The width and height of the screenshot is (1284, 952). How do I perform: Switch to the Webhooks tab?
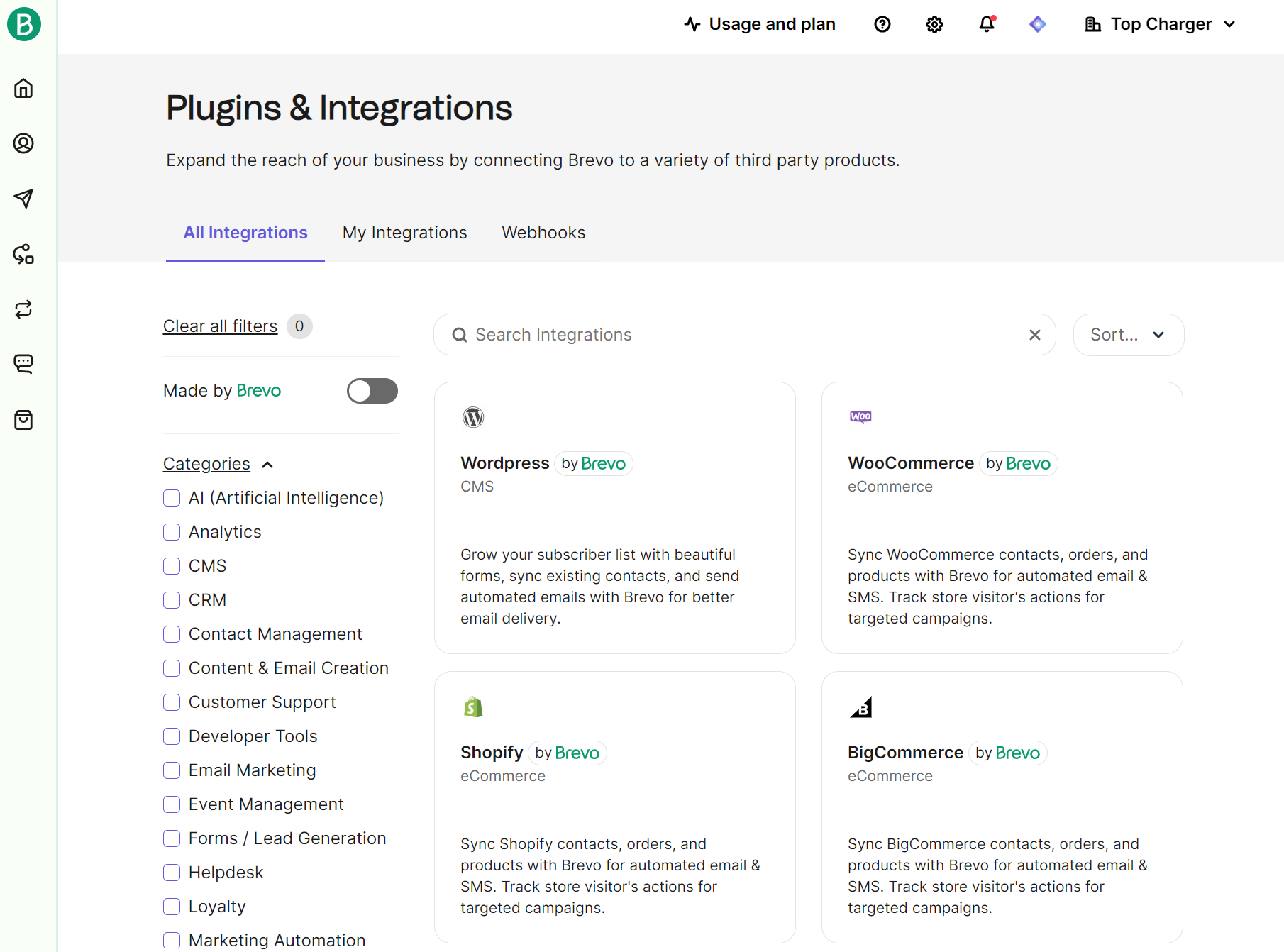[x=543, y=232]
